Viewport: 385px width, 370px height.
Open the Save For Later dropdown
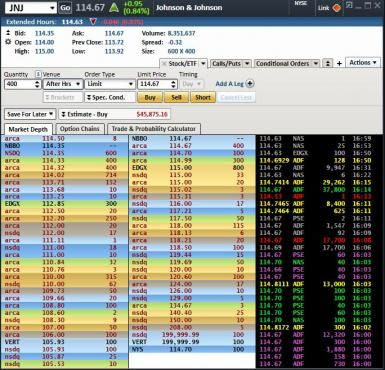(x=30, y=114)
